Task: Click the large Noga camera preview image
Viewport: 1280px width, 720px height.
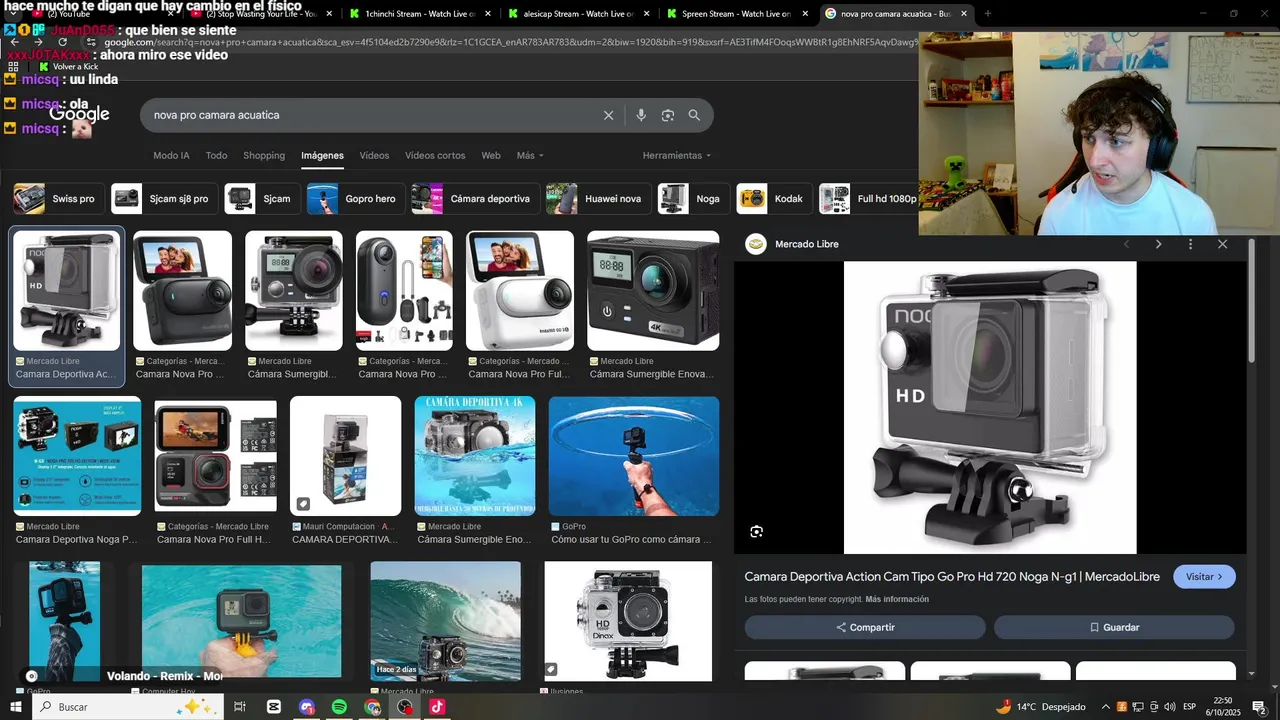Action: click(x=990, y=408)
